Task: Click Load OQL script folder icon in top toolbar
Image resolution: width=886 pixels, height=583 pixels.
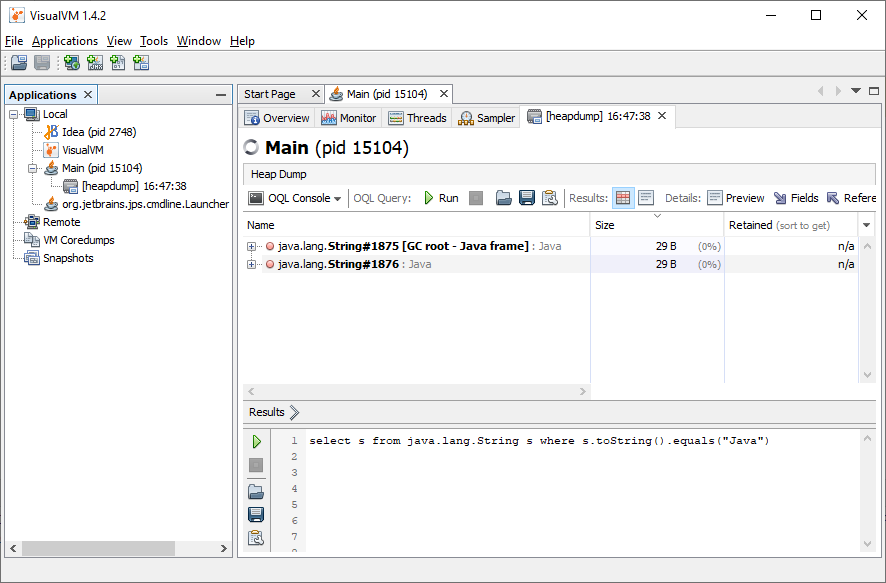Action: pos(504,198)
